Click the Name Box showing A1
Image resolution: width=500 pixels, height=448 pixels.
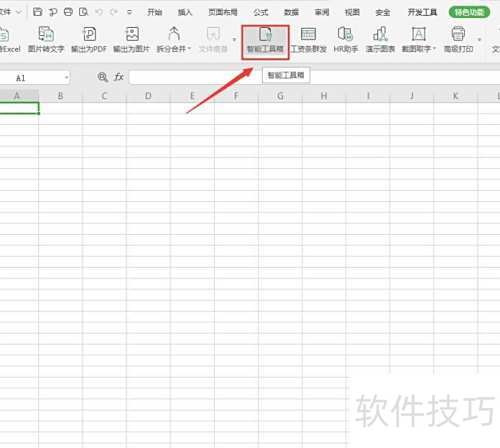[x=32, y=78]
